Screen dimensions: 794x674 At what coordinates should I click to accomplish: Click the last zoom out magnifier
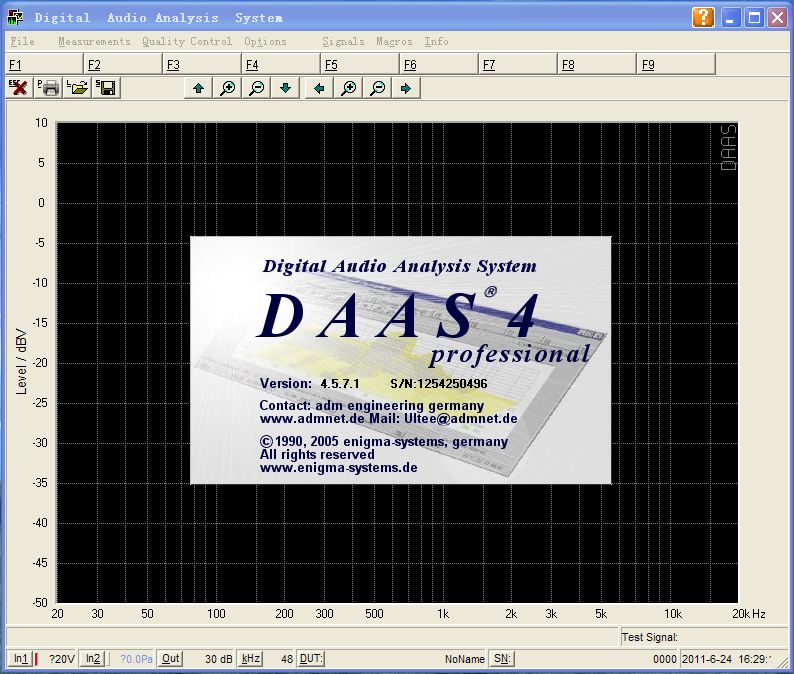click(x=377, y=88)
